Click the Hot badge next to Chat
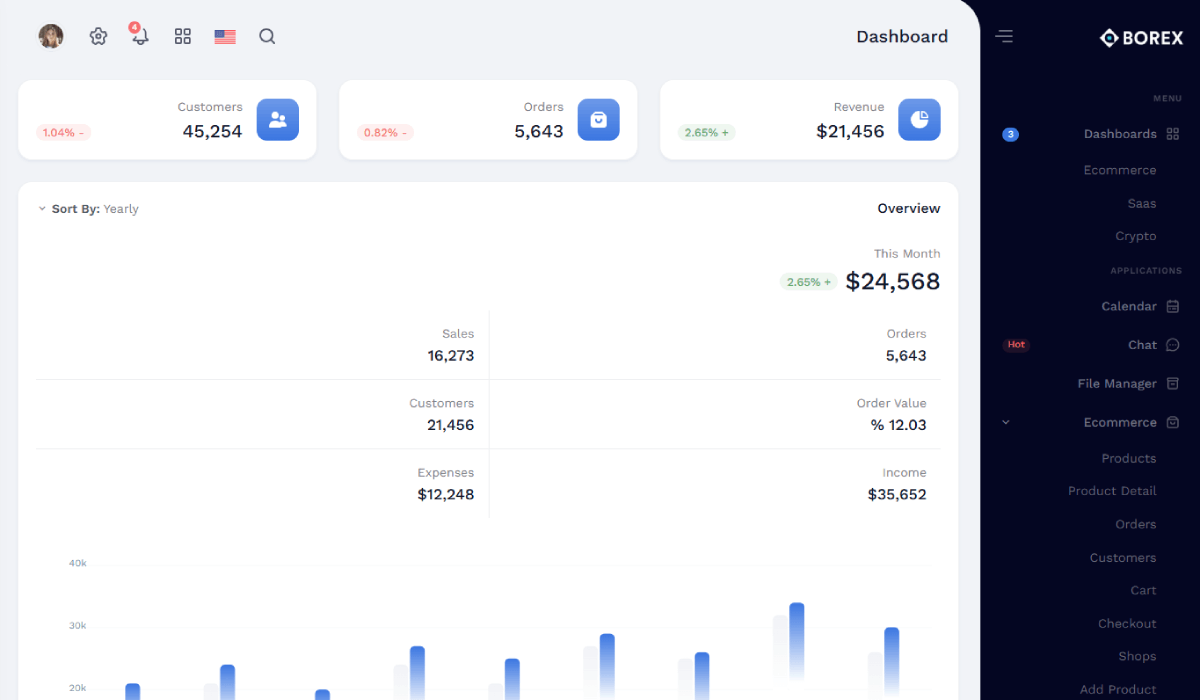Image resolution: width=1200 pixels, height=700 pixels. (x=1016, y=345)
